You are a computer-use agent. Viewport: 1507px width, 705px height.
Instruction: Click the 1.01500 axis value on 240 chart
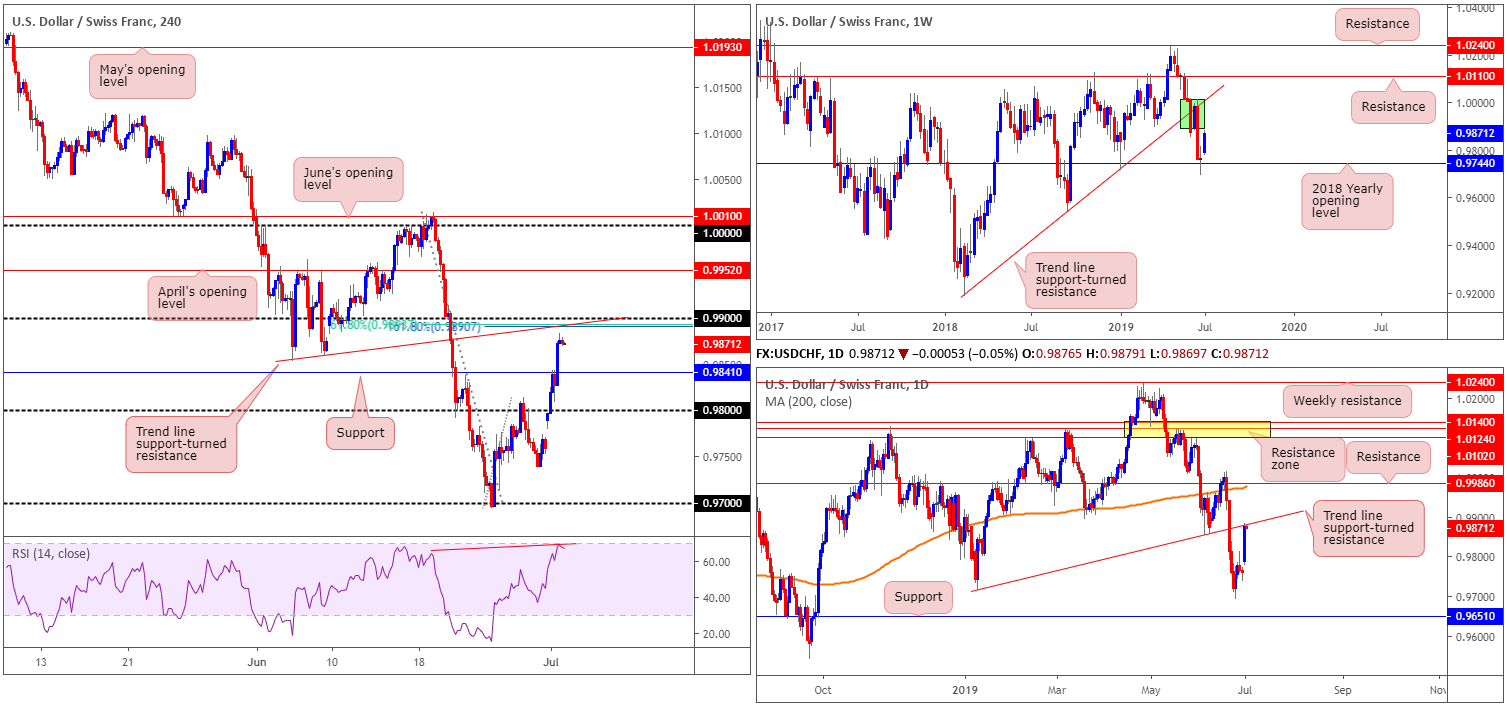click(720, 88)
